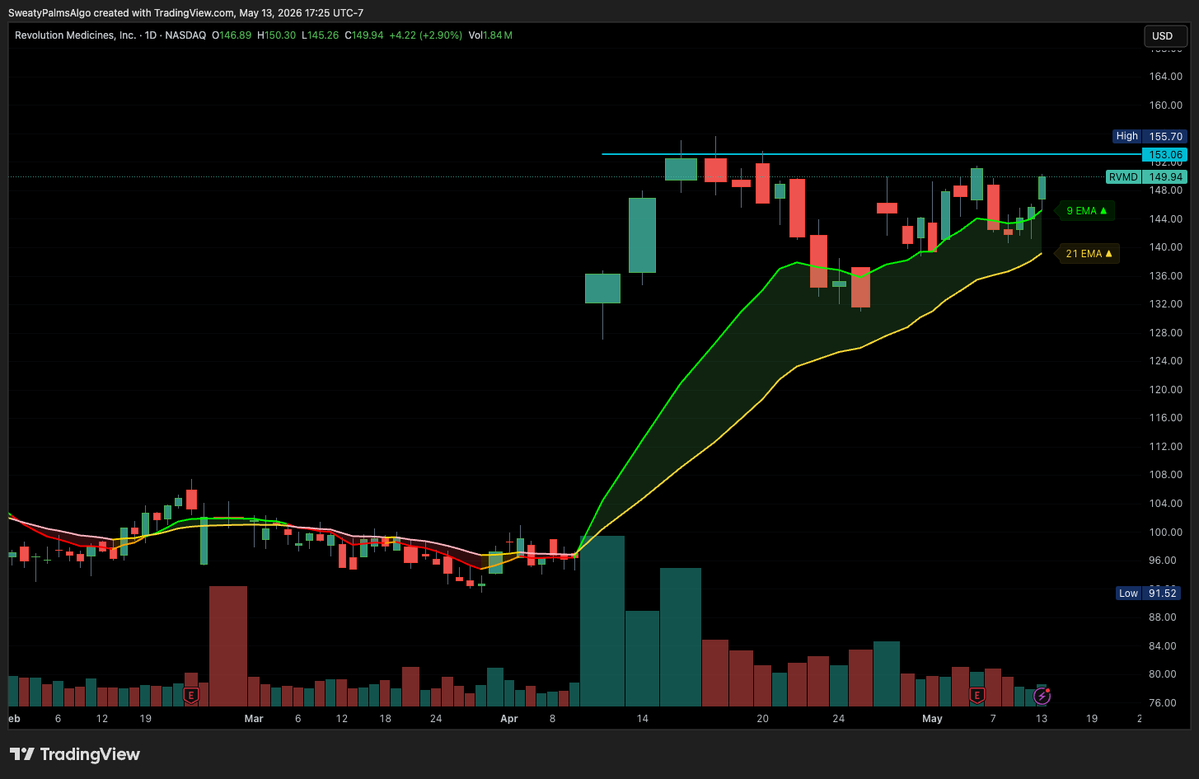Click the cyan 153.06 price label
This screenshot has height=779, width=1199.
click(x=1165, y=154)
